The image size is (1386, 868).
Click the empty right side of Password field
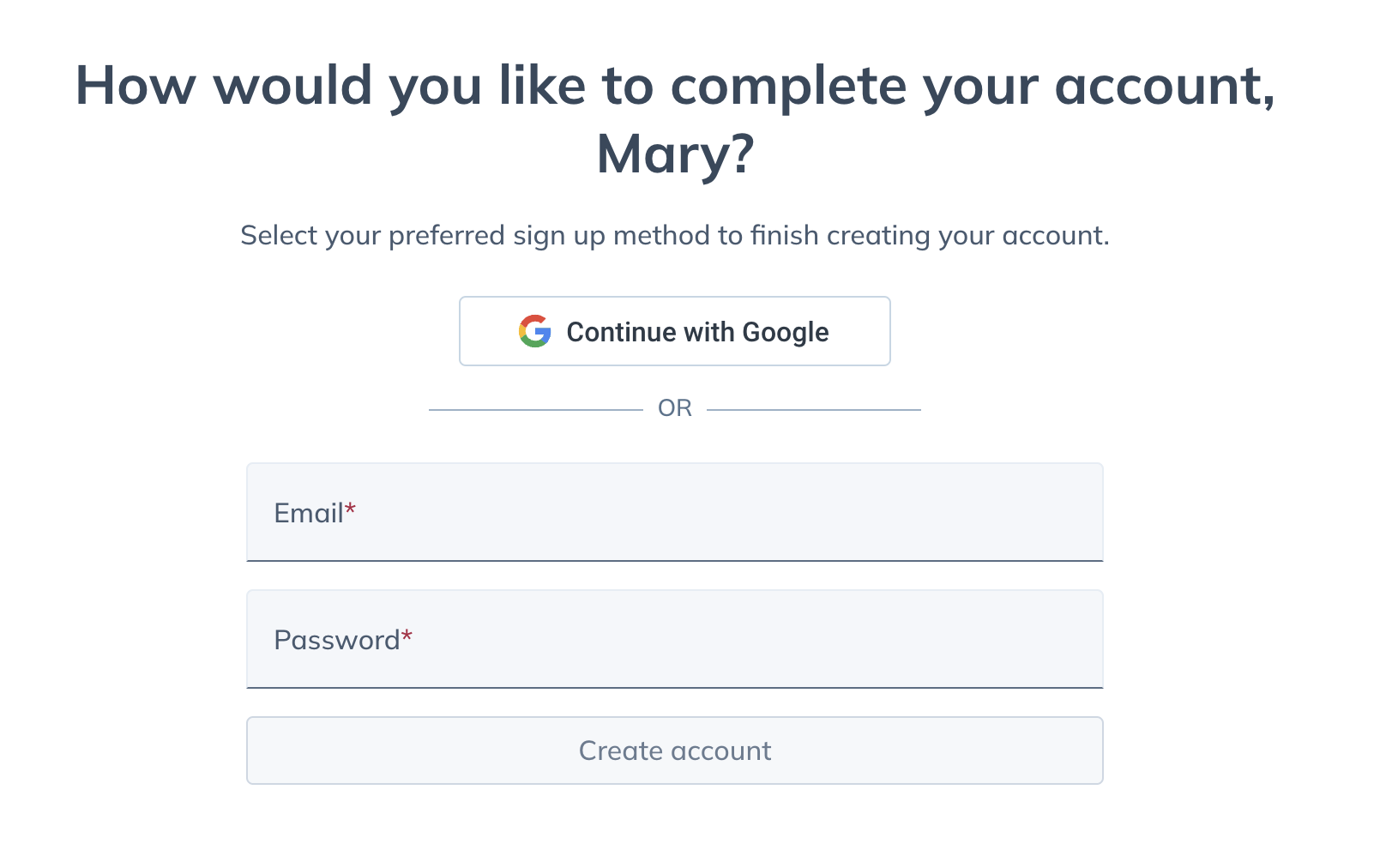click(943, 639)
